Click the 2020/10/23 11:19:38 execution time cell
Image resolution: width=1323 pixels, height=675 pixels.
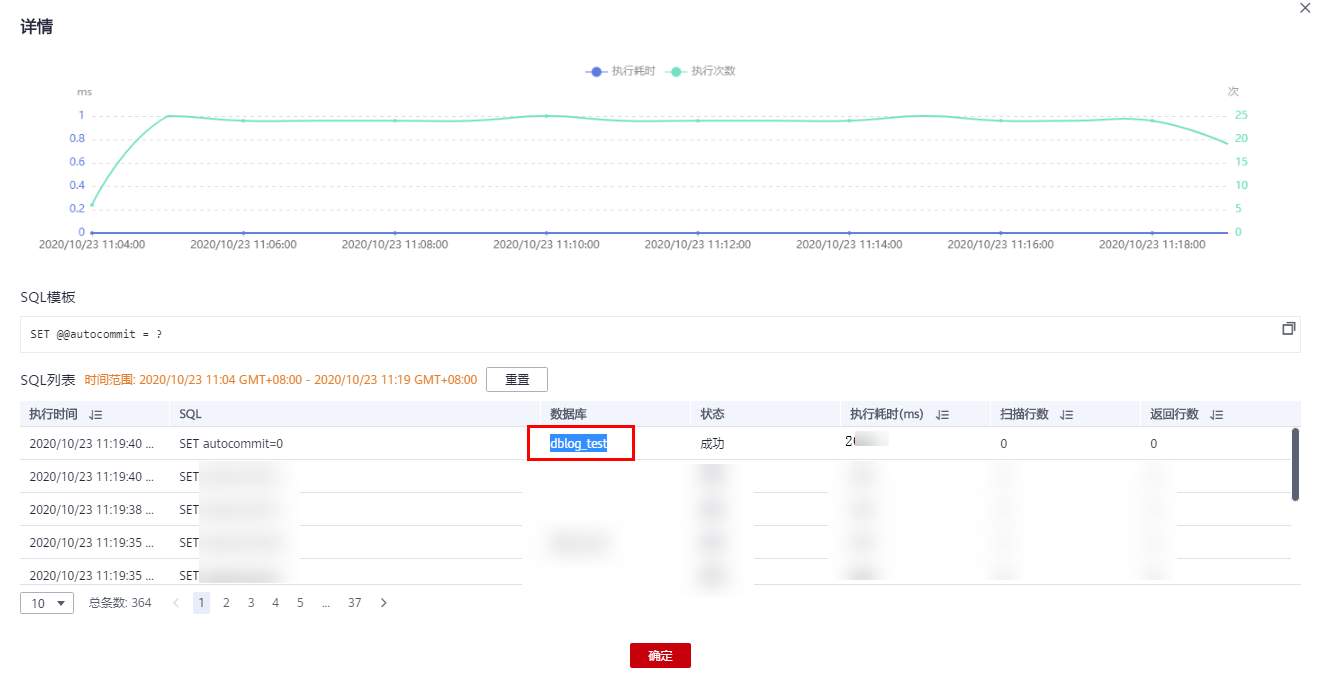(92, 509)
